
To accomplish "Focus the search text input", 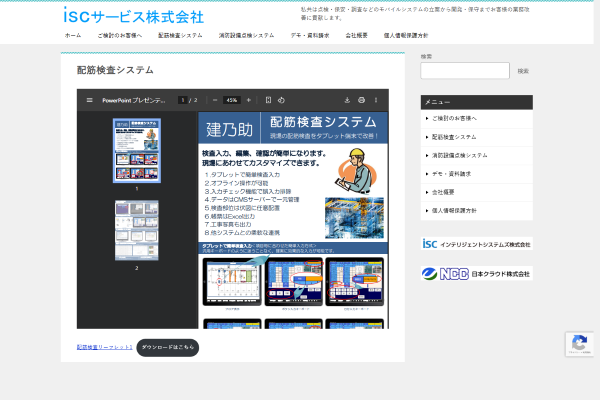I will 465,71.
